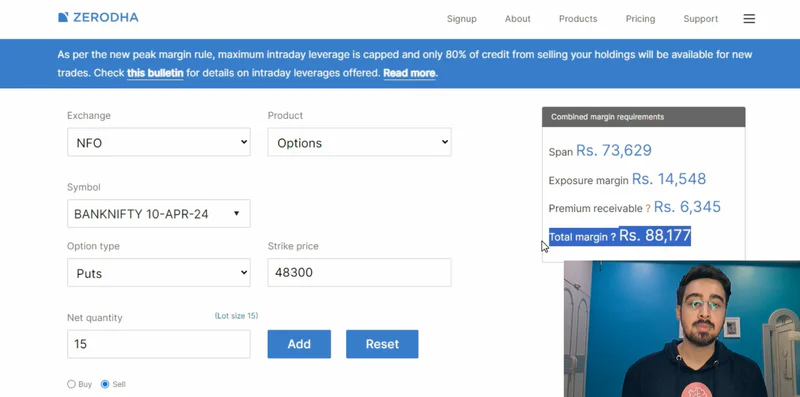Screen dimensions: 800x397
Task: Follow the 'Read more' link
Action: pyautogui.click(x=409, y=73)
